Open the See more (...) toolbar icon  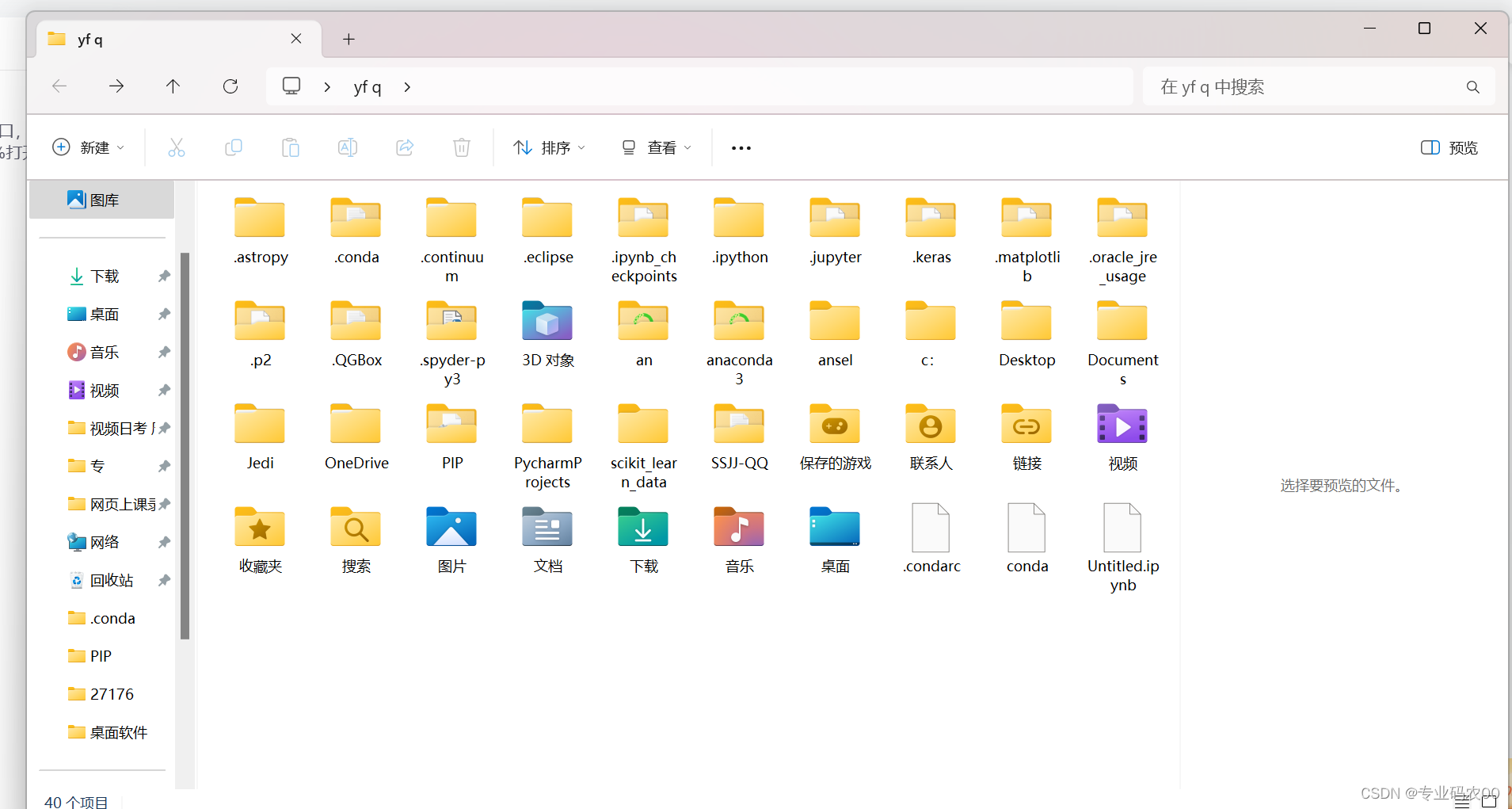click(740, 147)
